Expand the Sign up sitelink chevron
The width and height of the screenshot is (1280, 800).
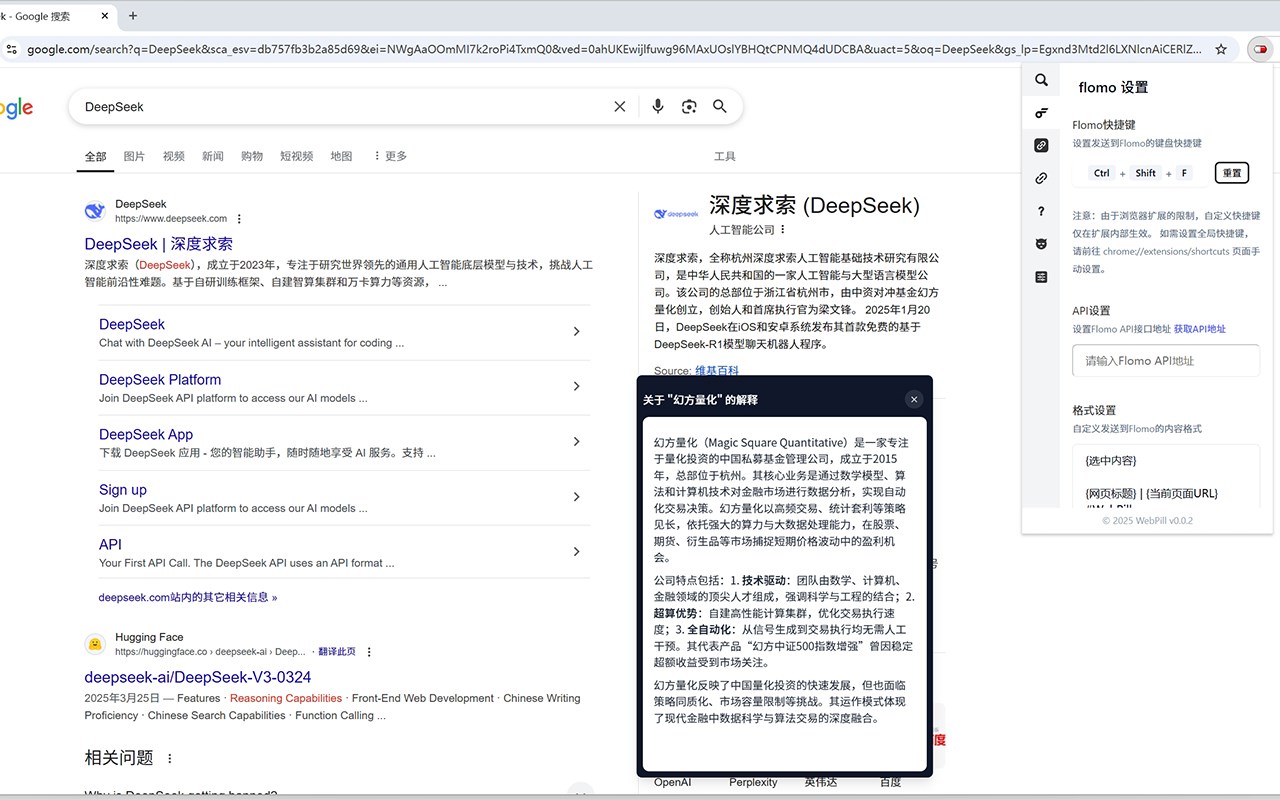point(576,497)
